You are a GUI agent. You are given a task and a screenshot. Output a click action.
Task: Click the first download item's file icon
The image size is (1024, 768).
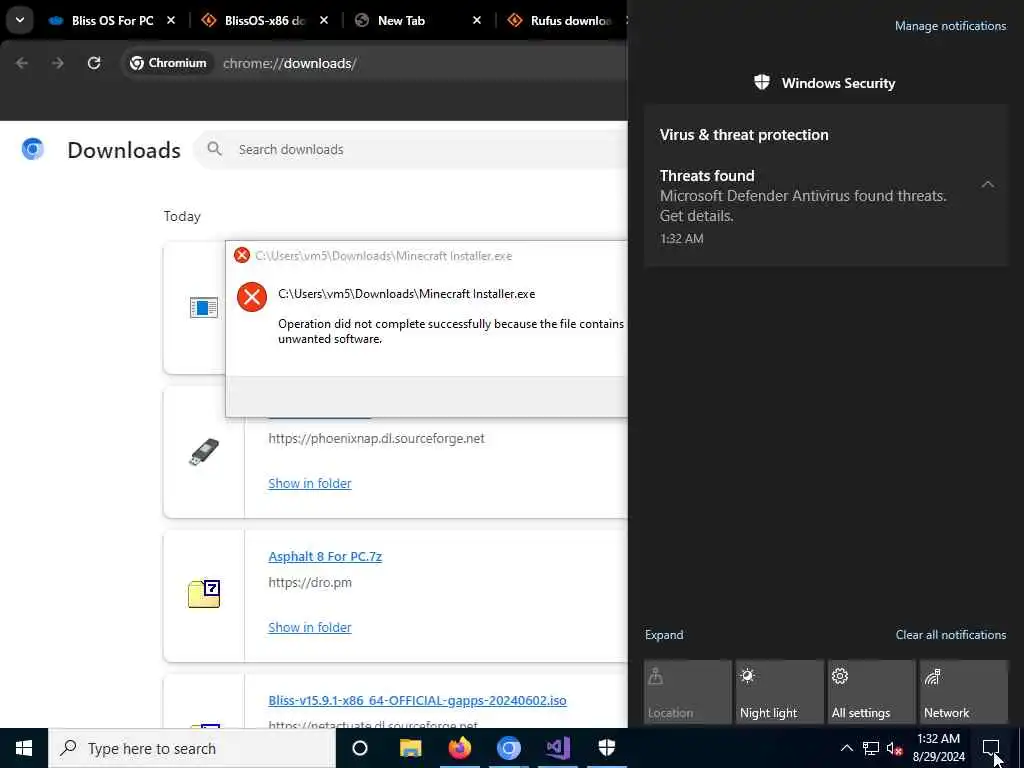pos(204,308)
